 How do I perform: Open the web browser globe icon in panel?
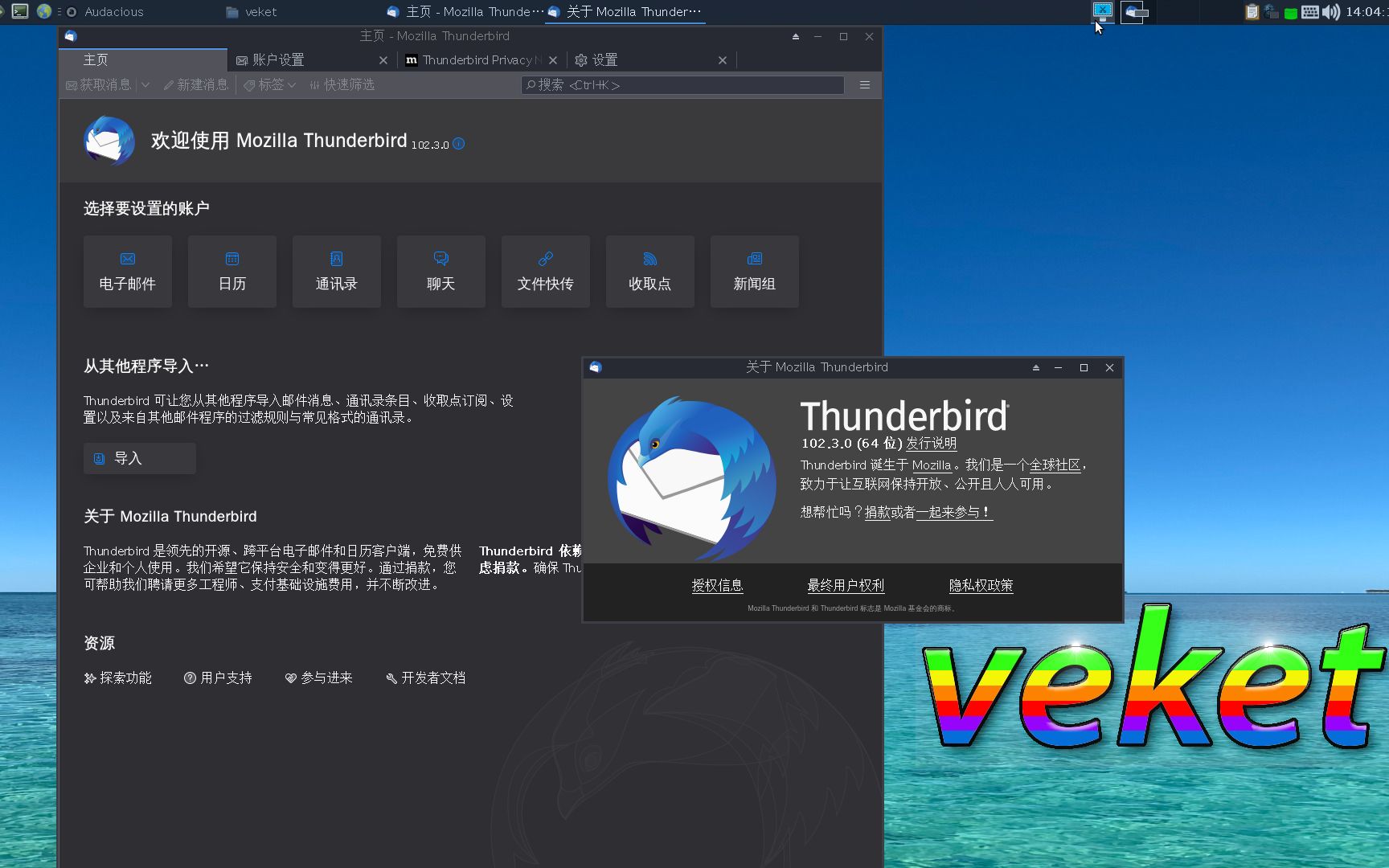pos(44,11)
